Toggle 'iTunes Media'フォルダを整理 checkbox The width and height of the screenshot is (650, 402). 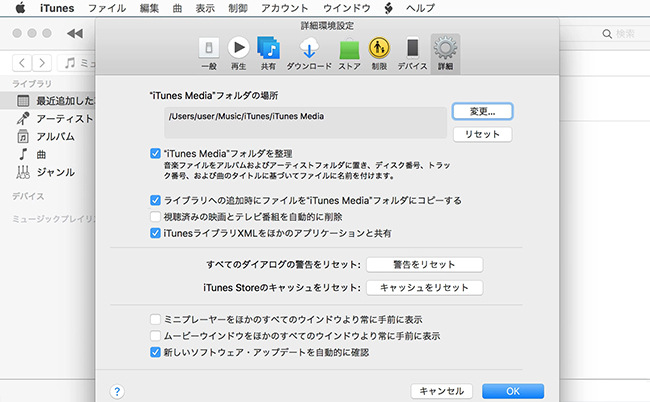[155, 153]
